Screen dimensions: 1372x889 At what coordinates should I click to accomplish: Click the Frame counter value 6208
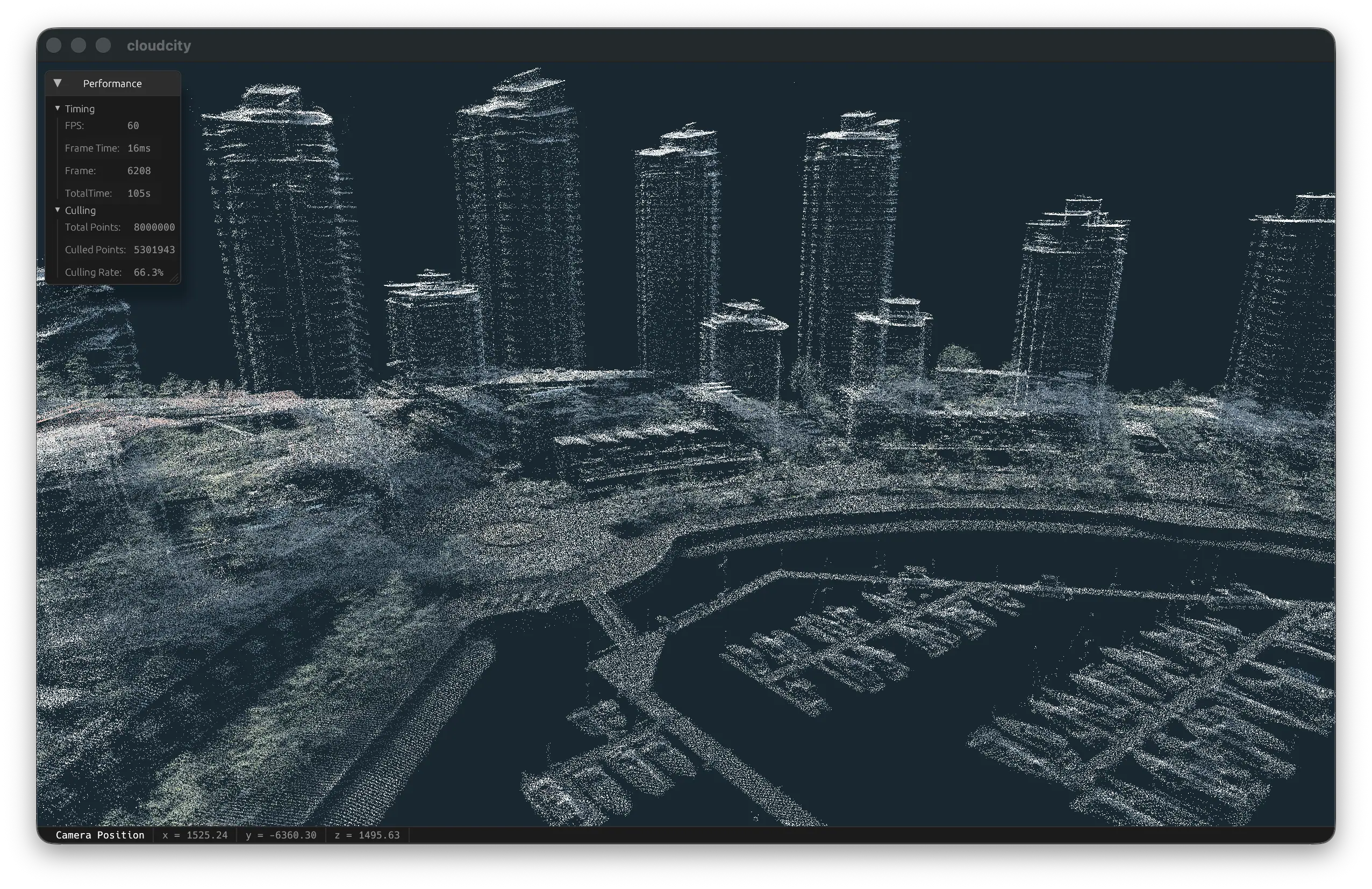[139, 170]
